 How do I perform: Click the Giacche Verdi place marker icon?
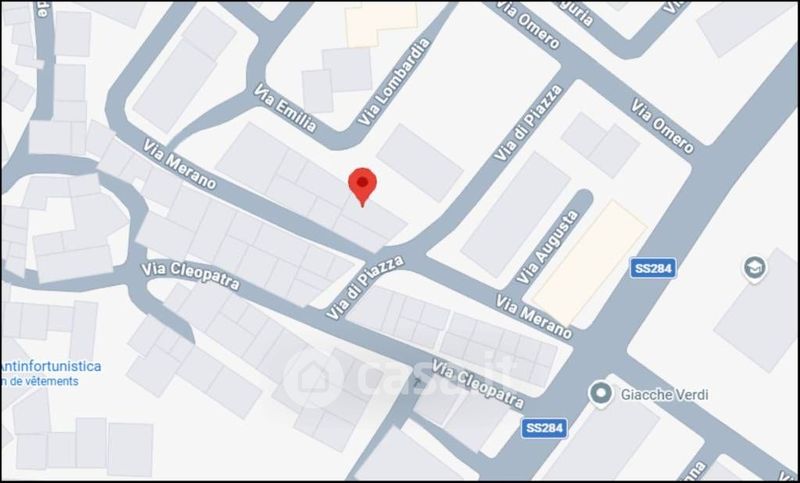pos(601,394)
